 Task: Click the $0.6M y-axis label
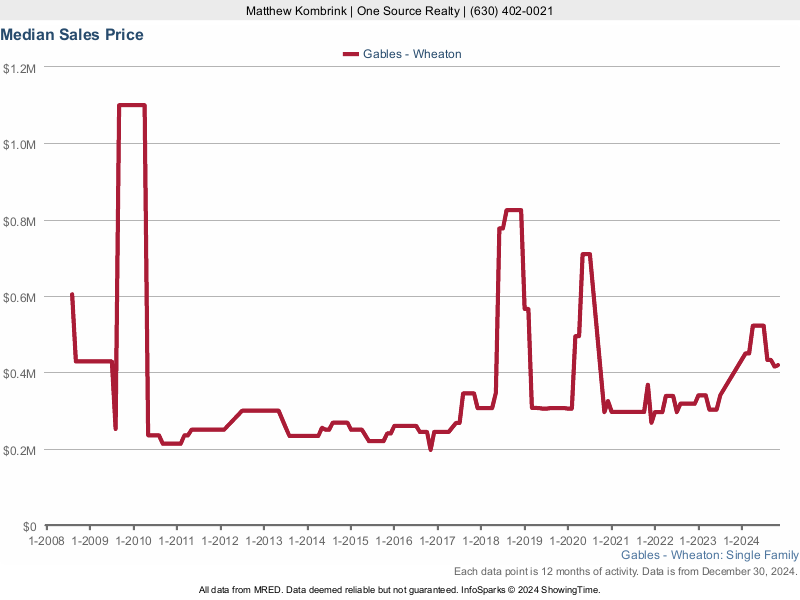[x=19, y=297]
